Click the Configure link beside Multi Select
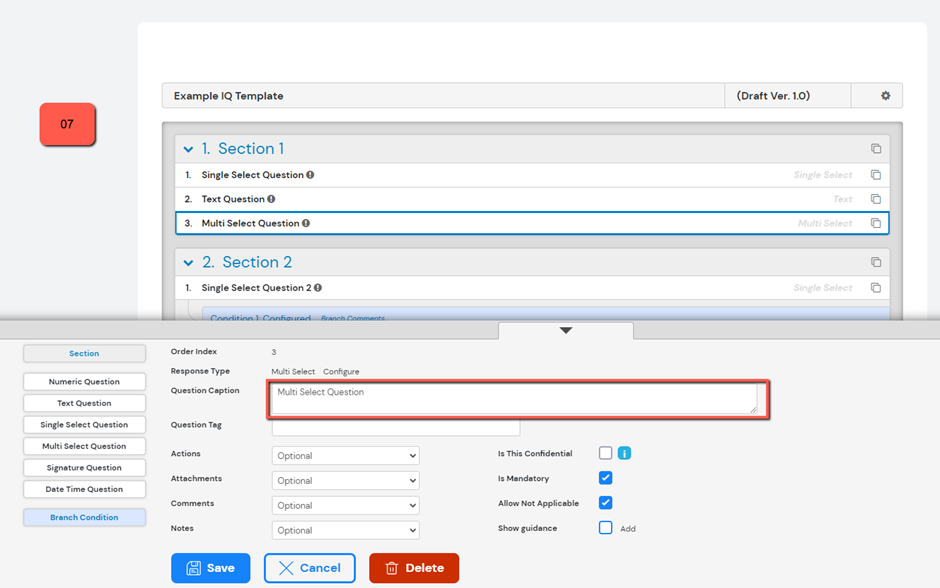This screenshot has height=588, width=940. (341, 372)
